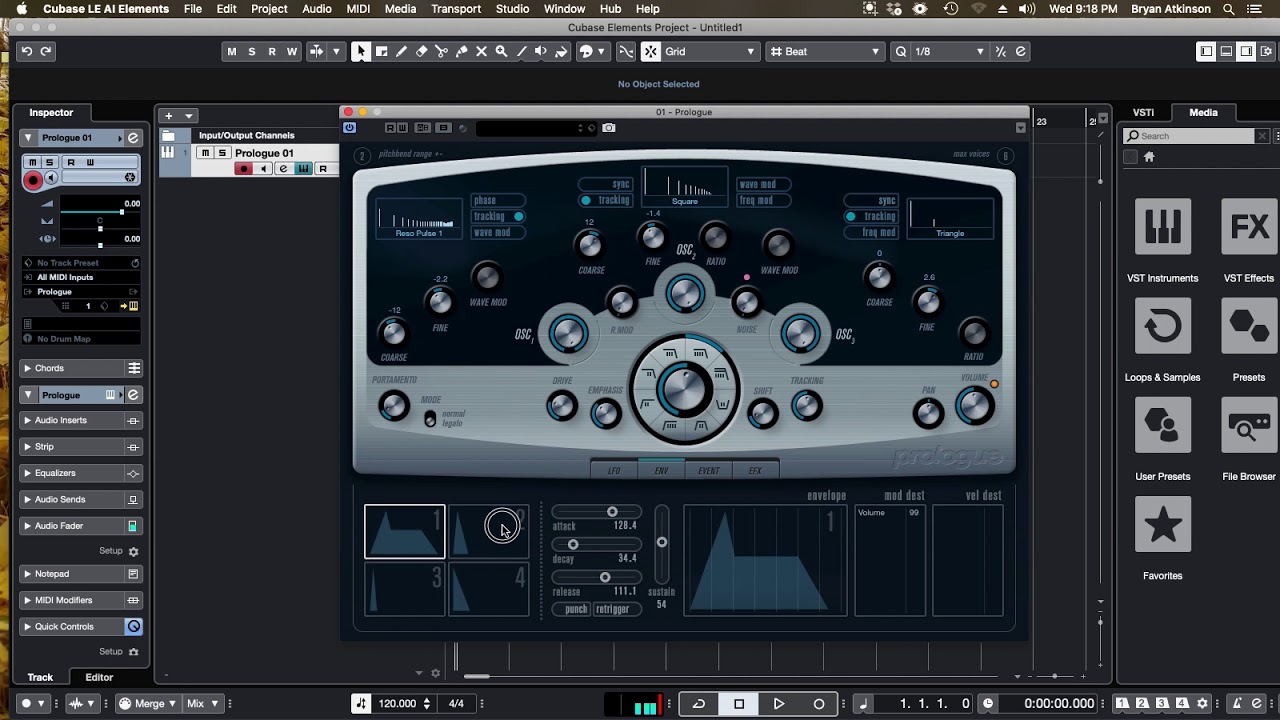Select envelope 1 thumbnail in Prologue
The image size is (1280, 720).
[x=404, y=531]
